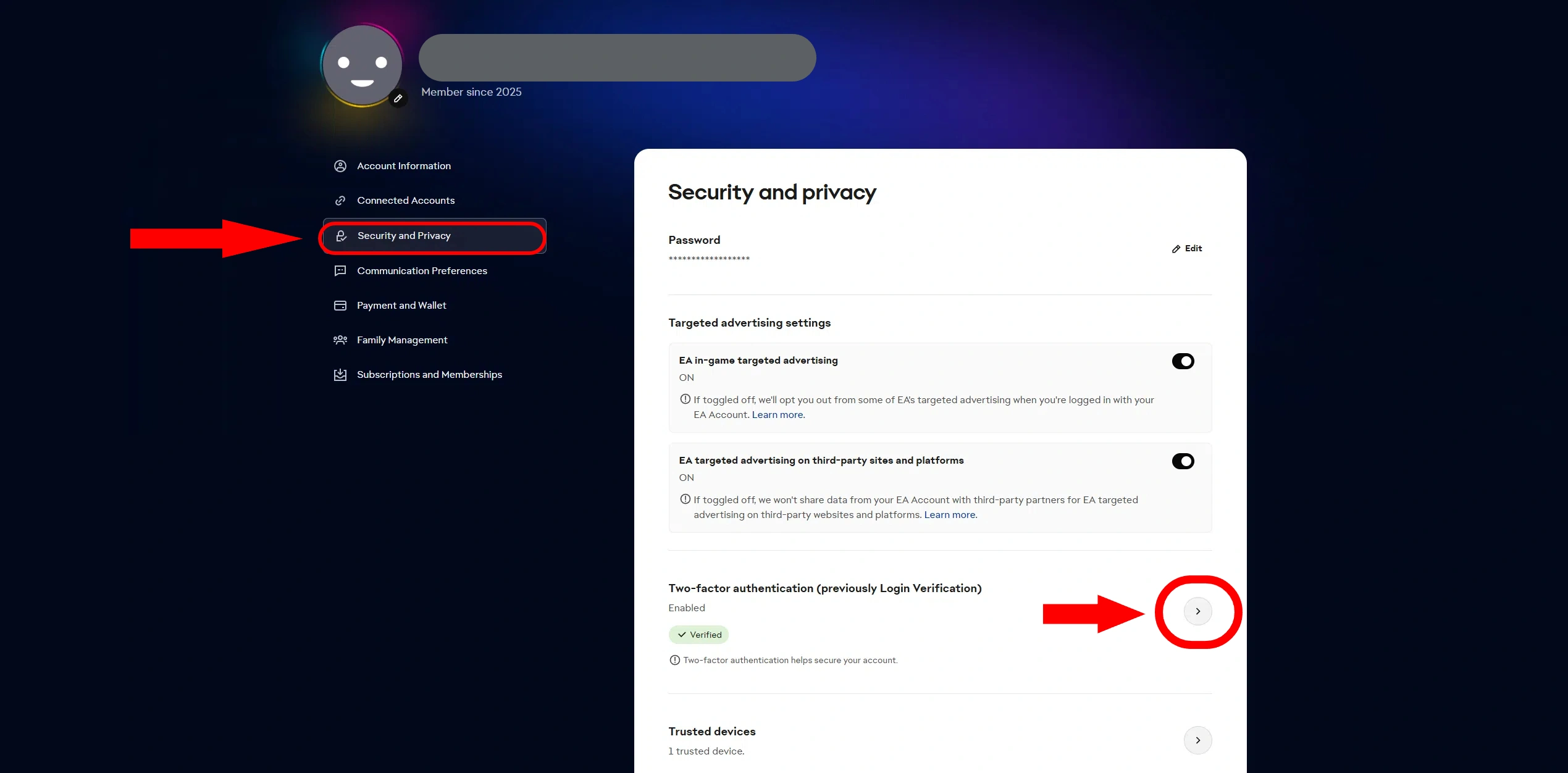Edit the account password
The width and height of the screenshot is (1568, 773).
pyautogui.click(x=1187, y=249)
